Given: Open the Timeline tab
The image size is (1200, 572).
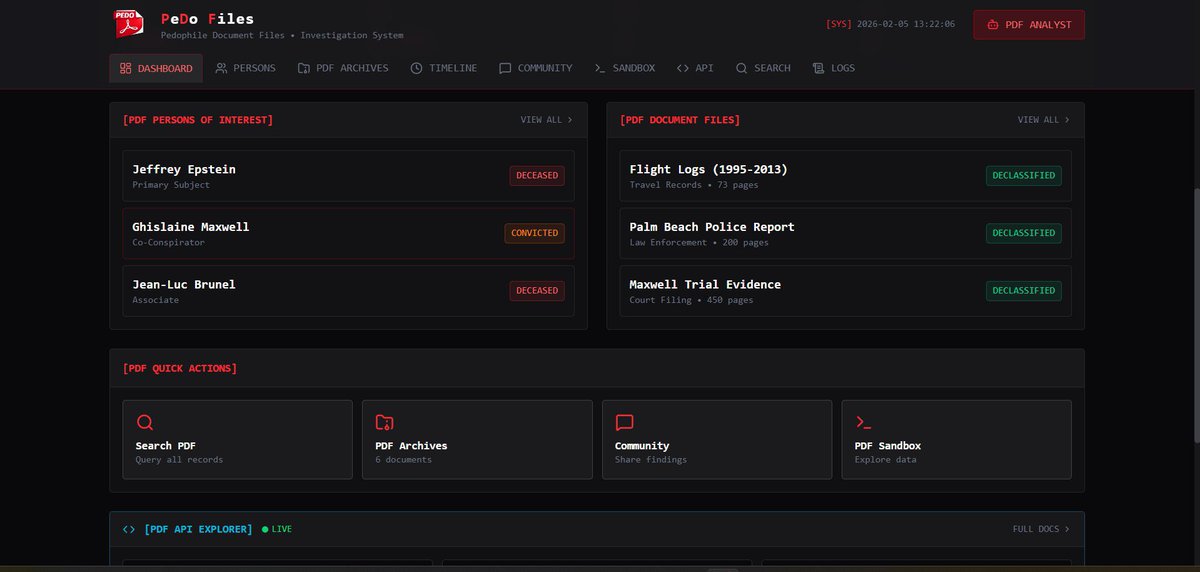Looking at the screenshot, I should (444, 68).
